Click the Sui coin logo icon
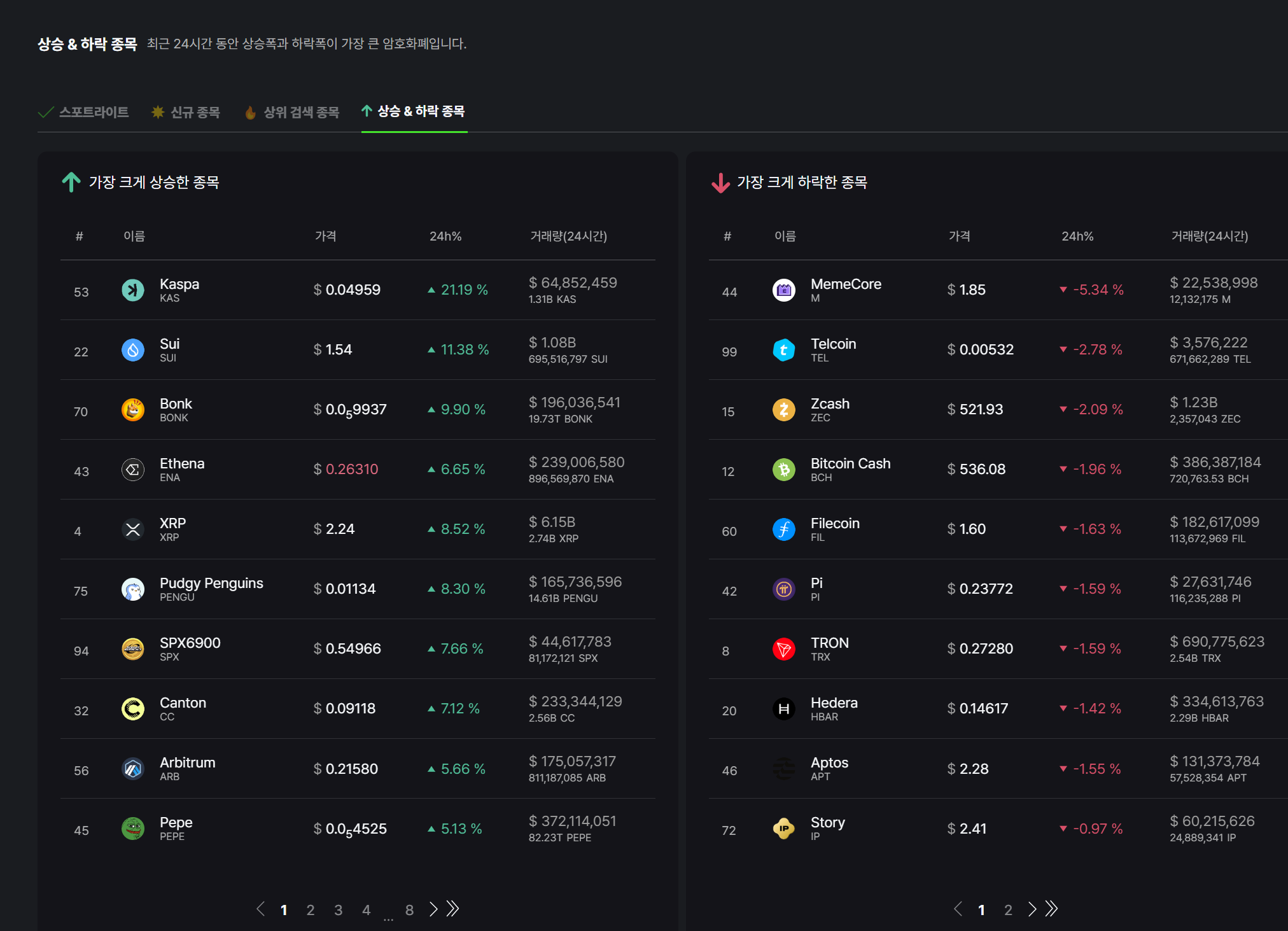Viewport: 1288px width, 931px height. coord(133,350)
